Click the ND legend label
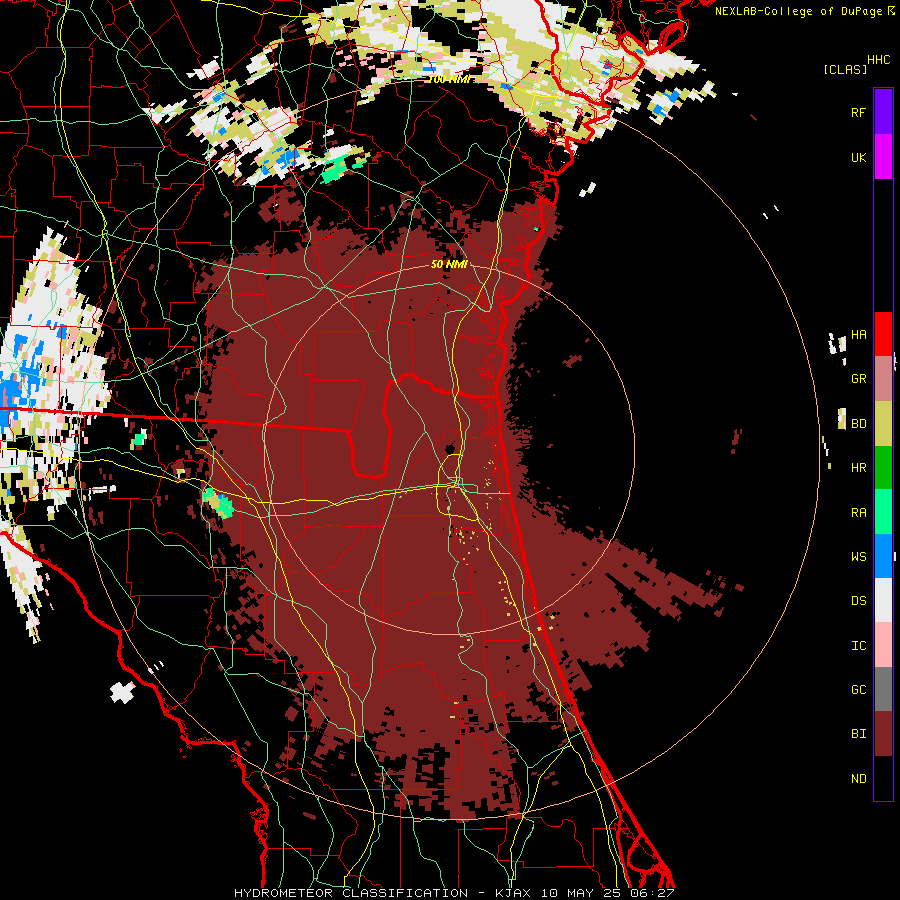 click(x=858, y=779)
